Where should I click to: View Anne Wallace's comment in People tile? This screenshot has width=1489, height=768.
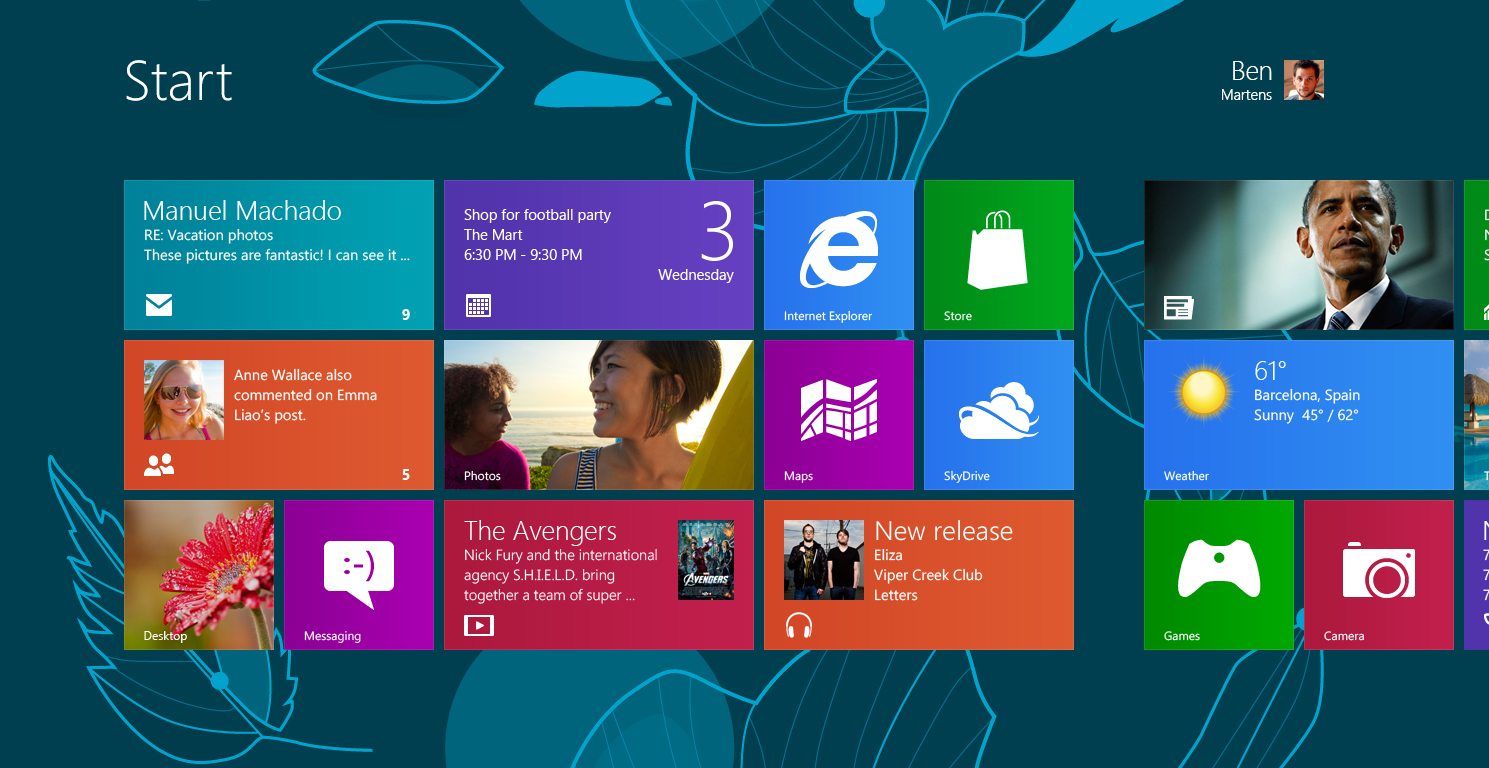[x=278, y=414]
